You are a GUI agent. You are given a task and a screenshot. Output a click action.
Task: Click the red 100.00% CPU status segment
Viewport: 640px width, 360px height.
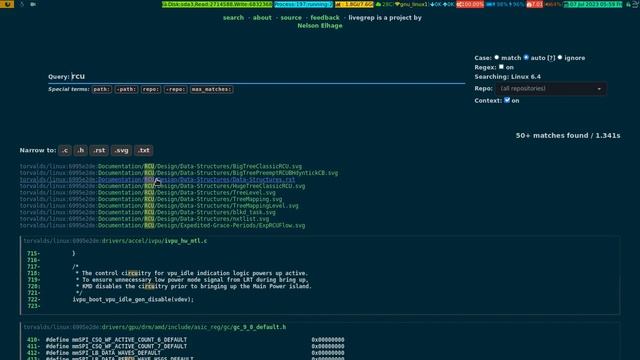[470, 4]
